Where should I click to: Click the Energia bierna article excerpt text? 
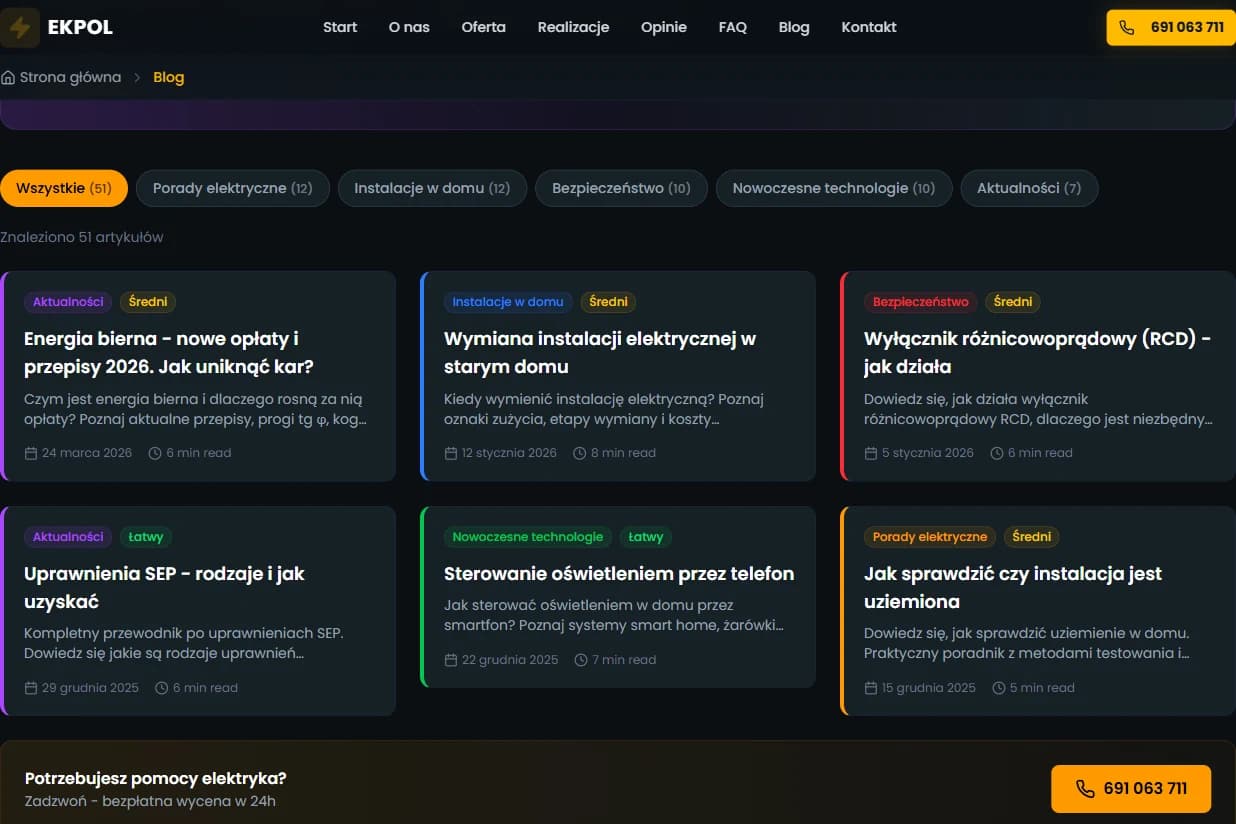point(196,409)
